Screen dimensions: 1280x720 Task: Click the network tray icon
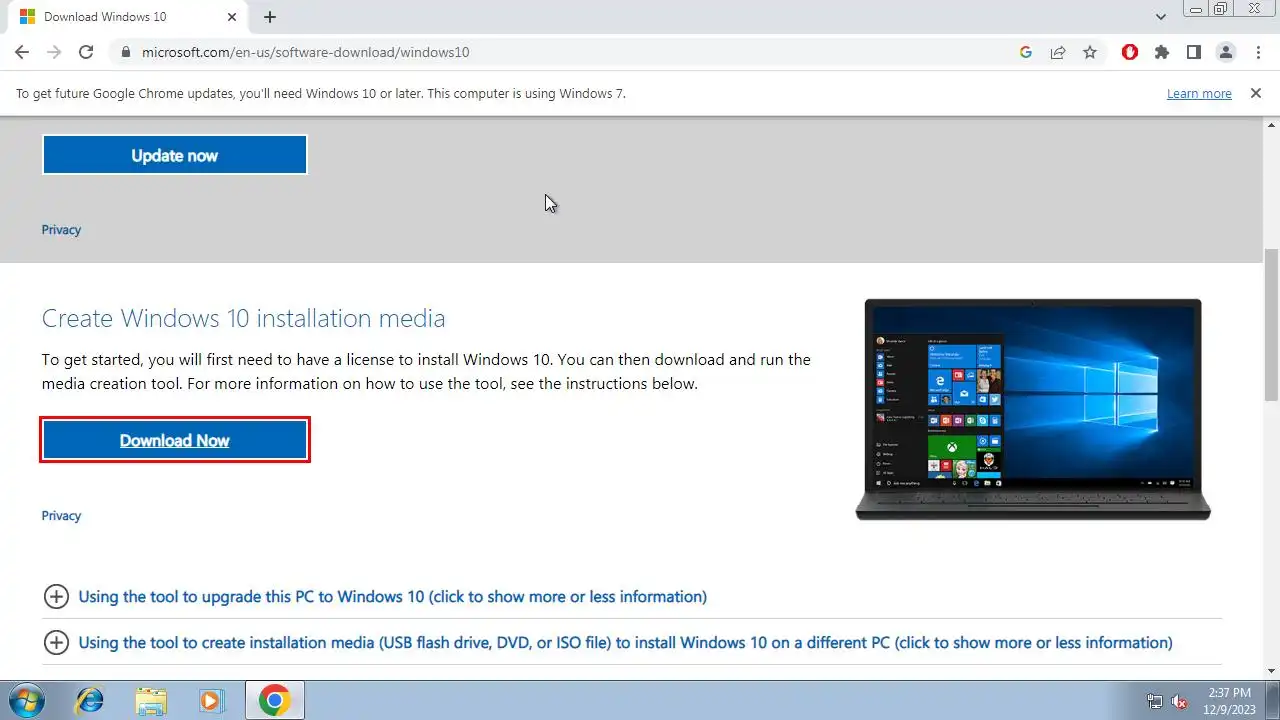[x=1155, y=701]
